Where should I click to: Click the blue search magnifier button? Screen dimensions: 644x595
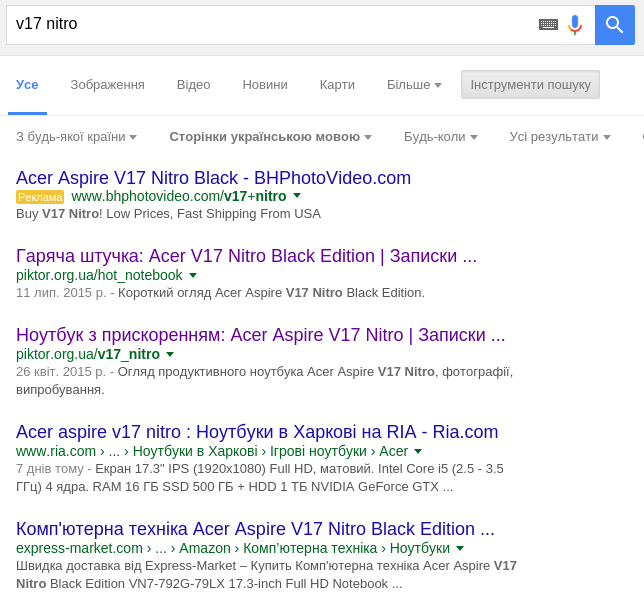tap(614, 25)
